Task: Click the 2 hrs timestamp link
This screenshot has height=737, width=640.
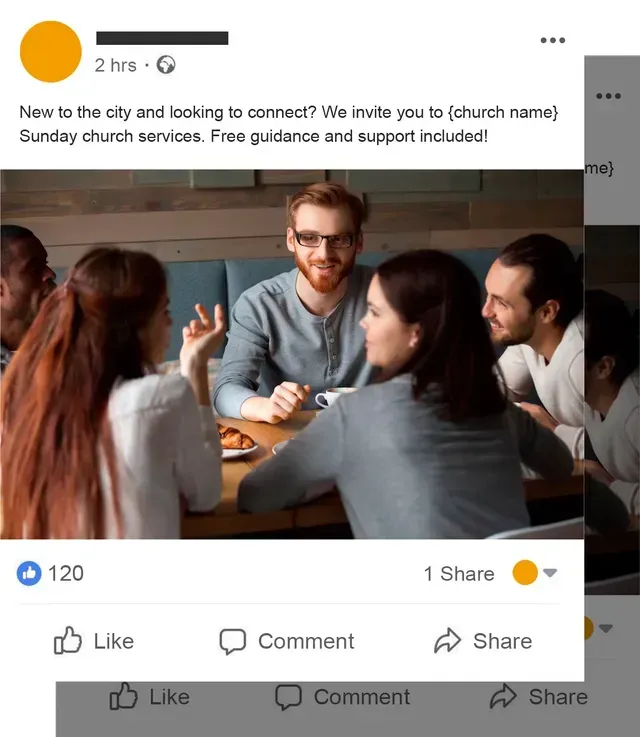Action: tap(116, 65)
